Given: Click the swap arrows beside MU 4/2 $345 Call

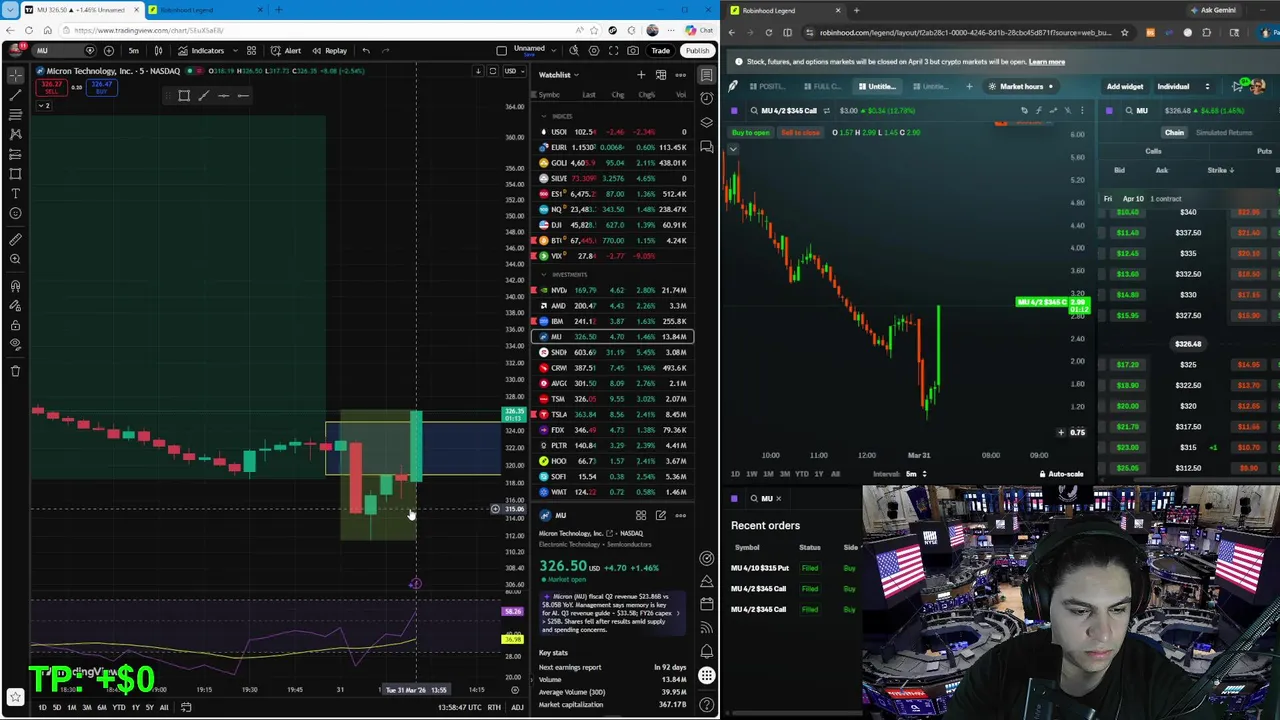Looking at the screenshot, I should coord(825,110).
